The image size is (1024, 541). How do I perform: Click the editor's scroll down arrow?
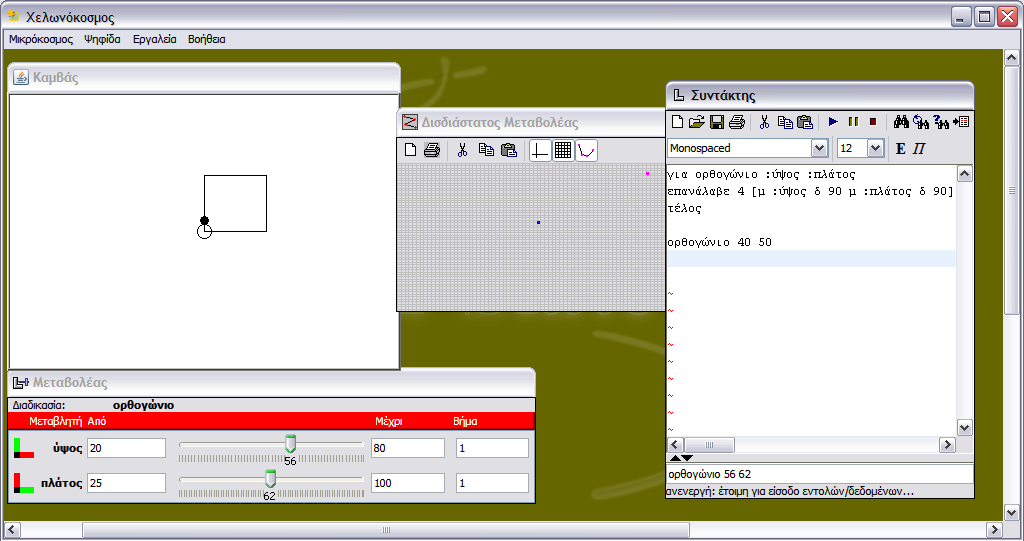[x=965, y=428]
